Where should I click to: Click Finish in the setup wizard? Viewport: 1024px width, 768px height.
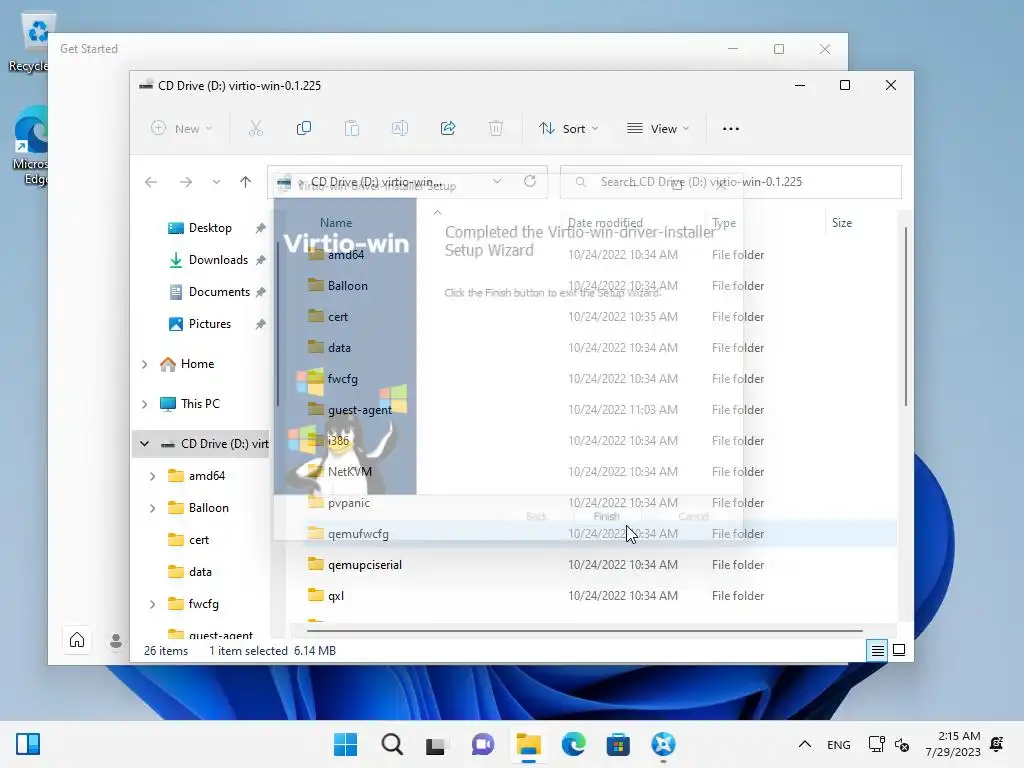[x=606, y=517]
